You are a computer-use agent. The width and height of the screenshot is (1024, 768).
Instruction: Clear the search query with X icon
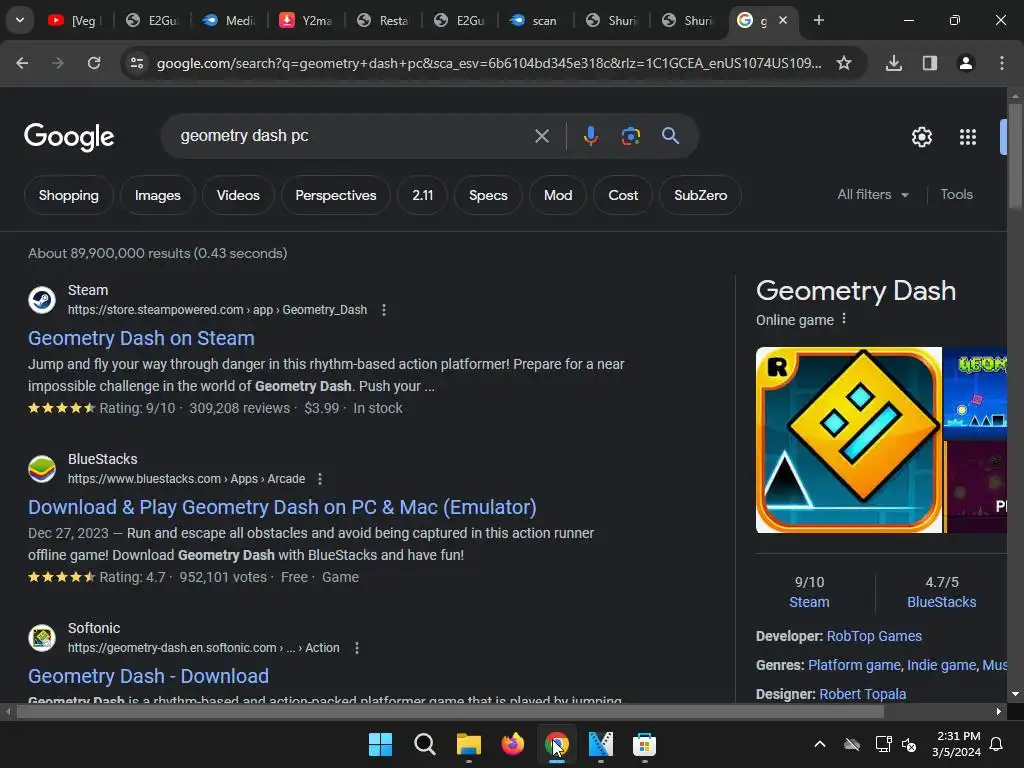tap(541, 136)
